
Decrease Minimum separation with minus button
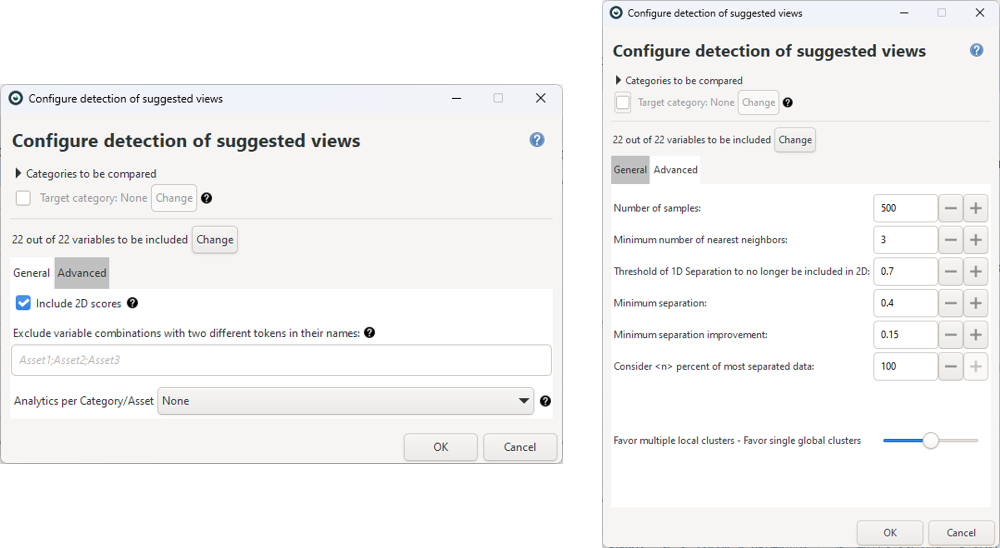point(951,303)
